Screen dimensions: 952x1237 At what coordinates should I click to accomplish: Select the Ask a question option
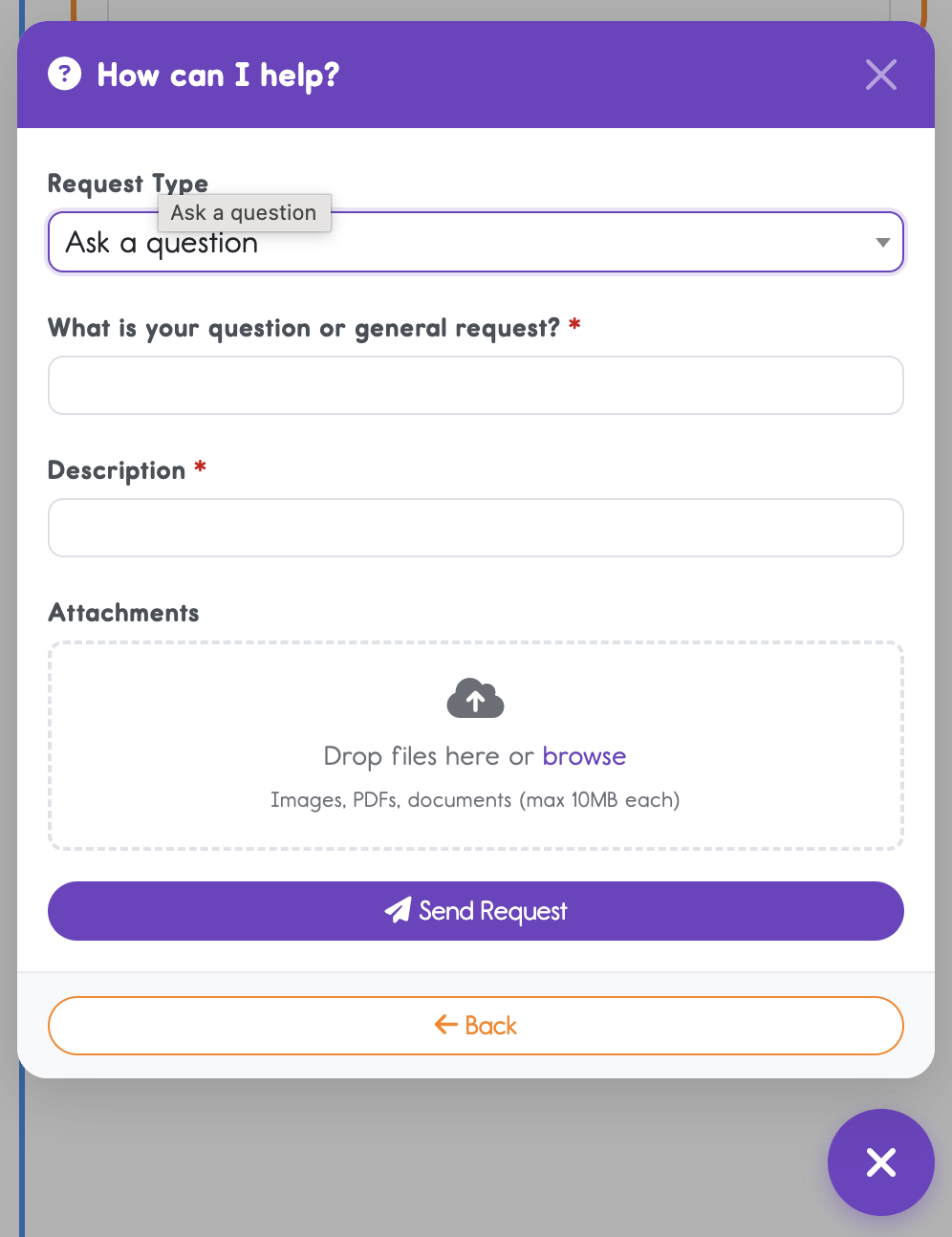[244, 212]
